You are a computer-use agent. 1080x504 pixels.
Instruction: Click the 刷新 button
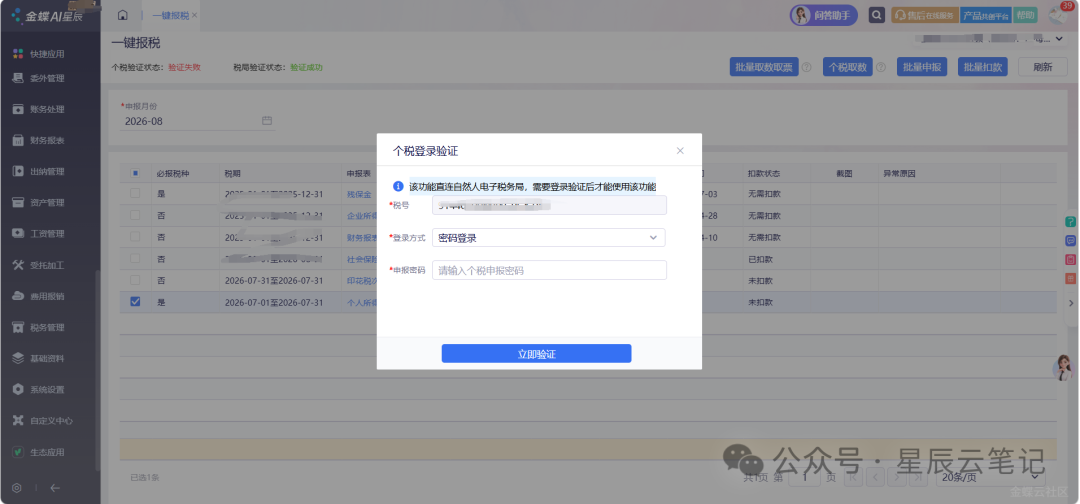1043,67
